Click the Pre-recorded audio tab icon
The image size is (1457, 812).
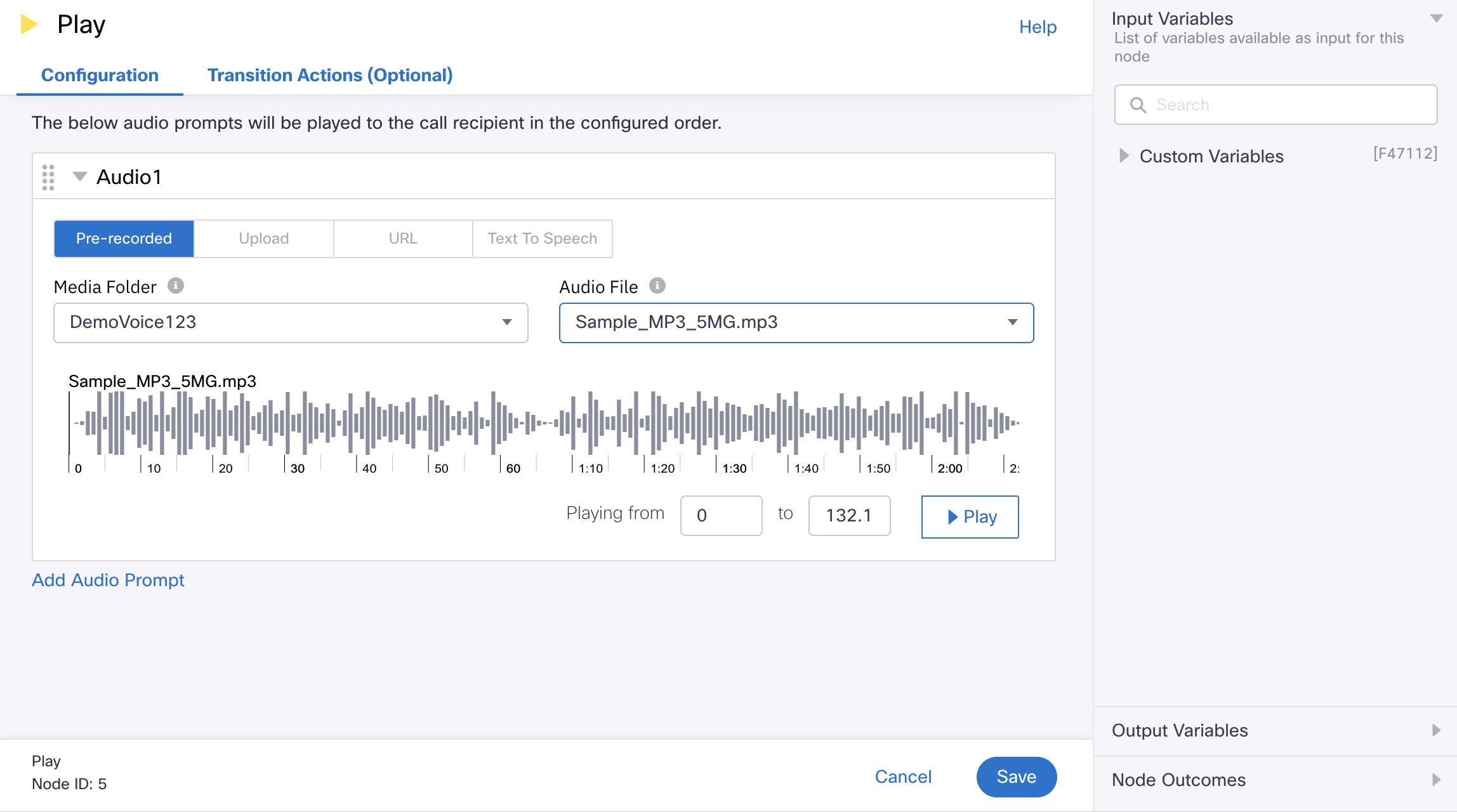(124, 238)
